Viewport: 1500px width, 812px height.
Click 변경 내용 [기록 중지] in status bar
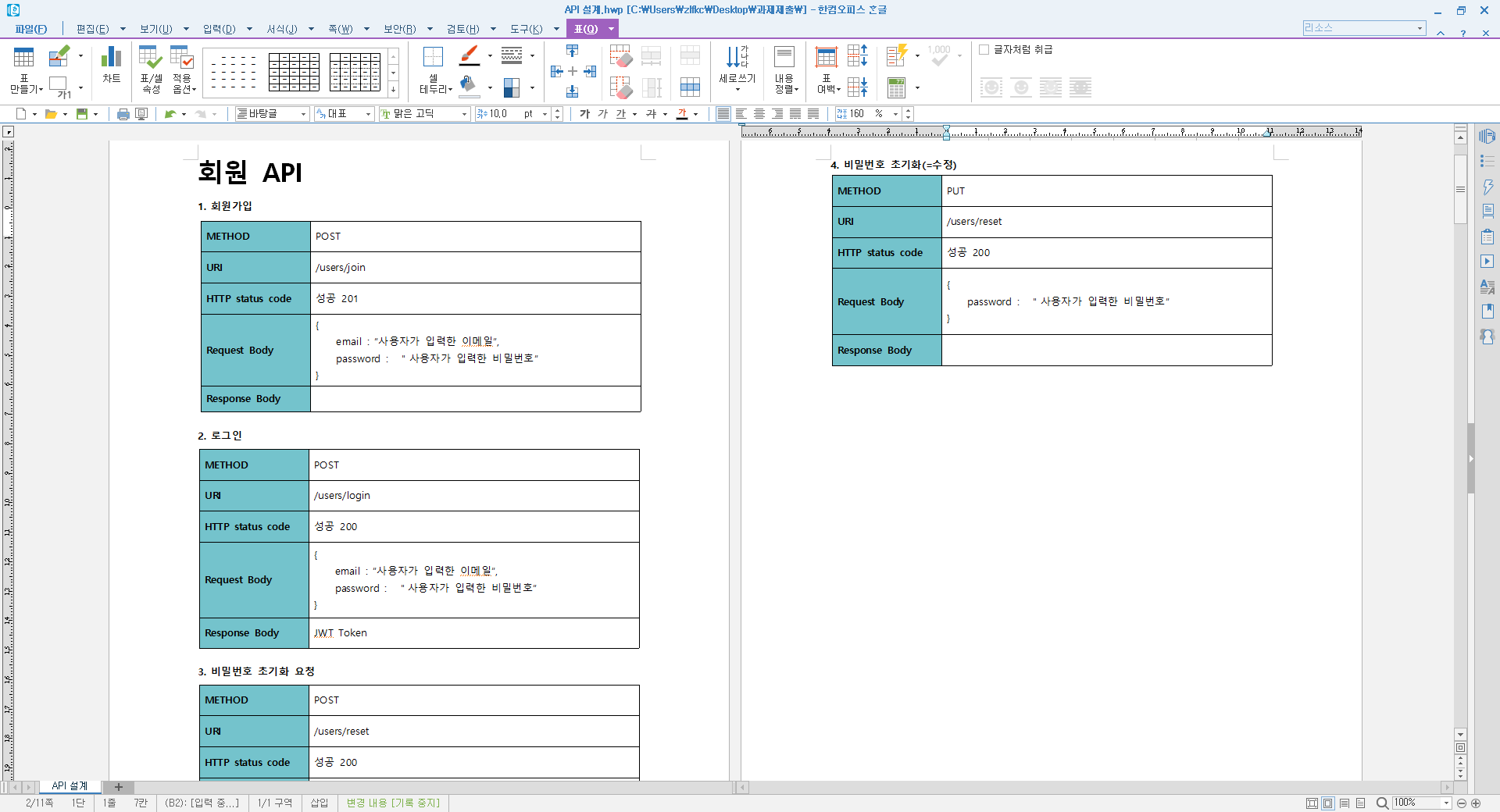pyautogui.click(x=393, y=803)
